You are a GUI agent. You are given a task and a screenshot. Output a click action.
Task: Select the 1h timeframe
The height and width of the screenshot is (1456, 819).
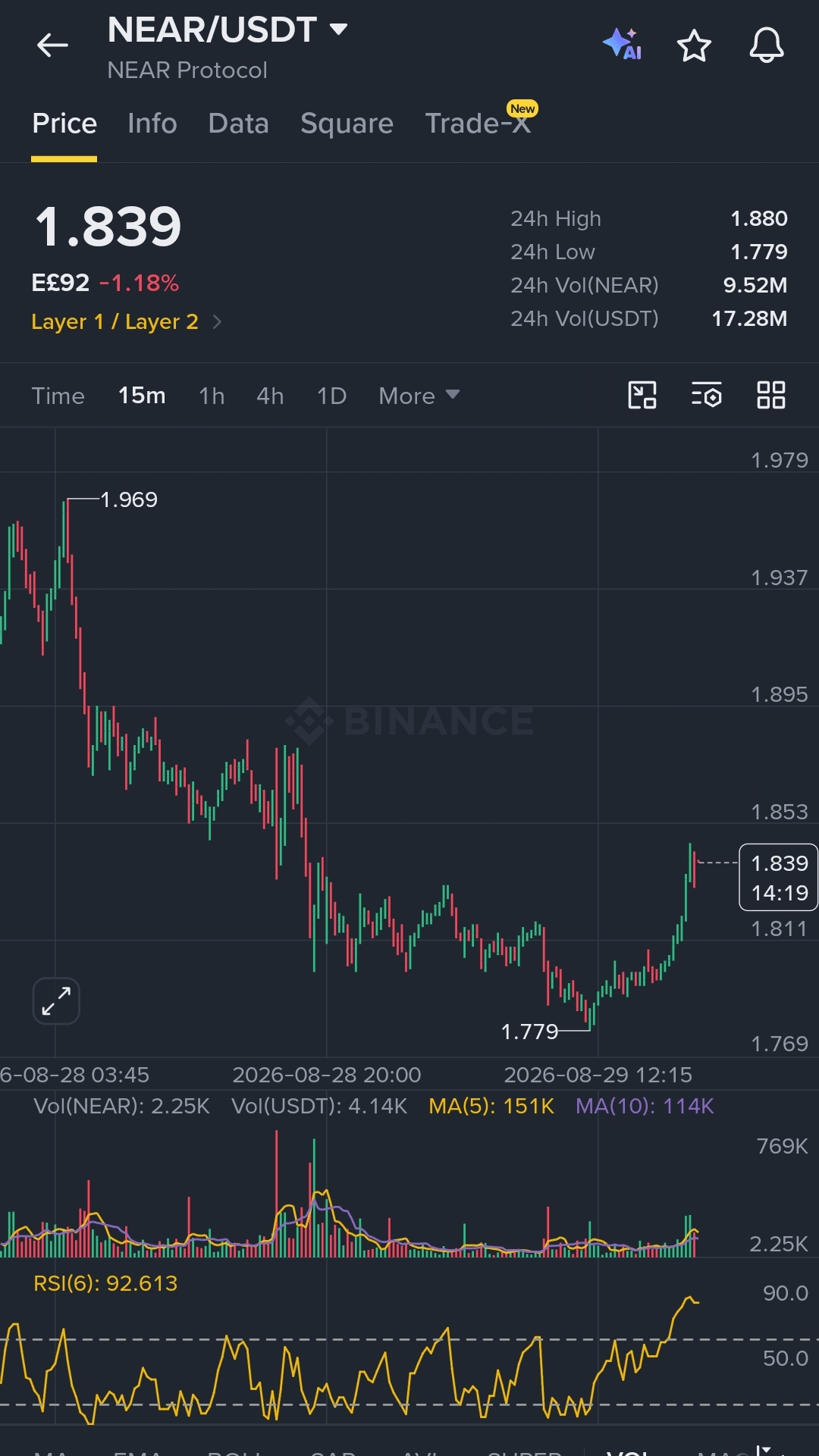click(x=212, y=396)
